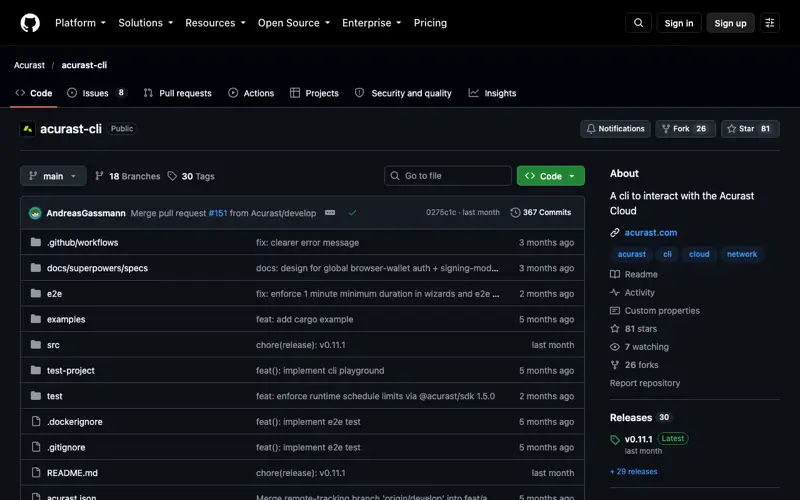
Task: Click the Fork 26 button
Action: point(685,129)
